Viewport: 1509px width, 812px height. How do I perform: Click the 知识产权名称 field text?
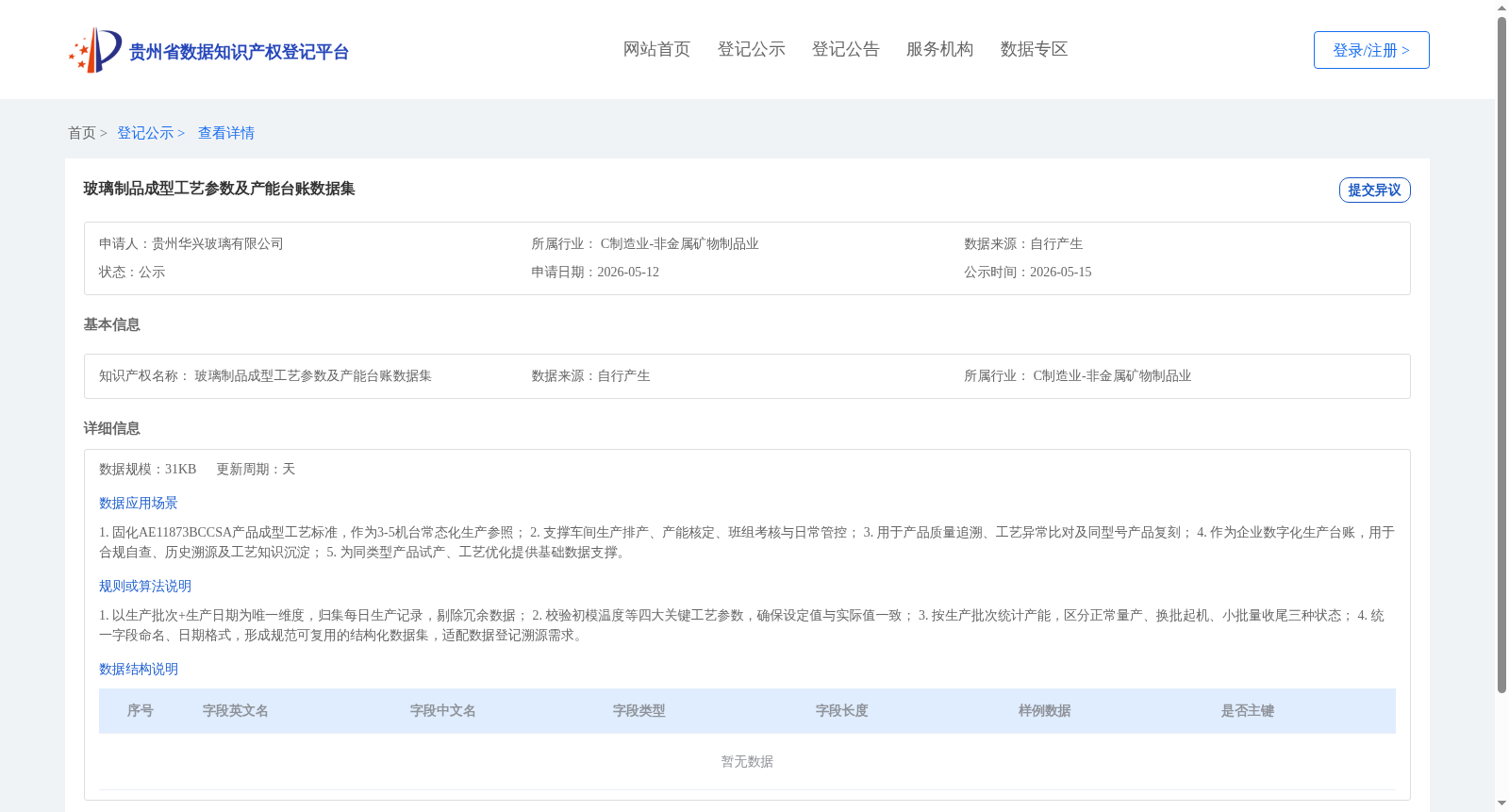pyautogui.click(x=265, y=376)
